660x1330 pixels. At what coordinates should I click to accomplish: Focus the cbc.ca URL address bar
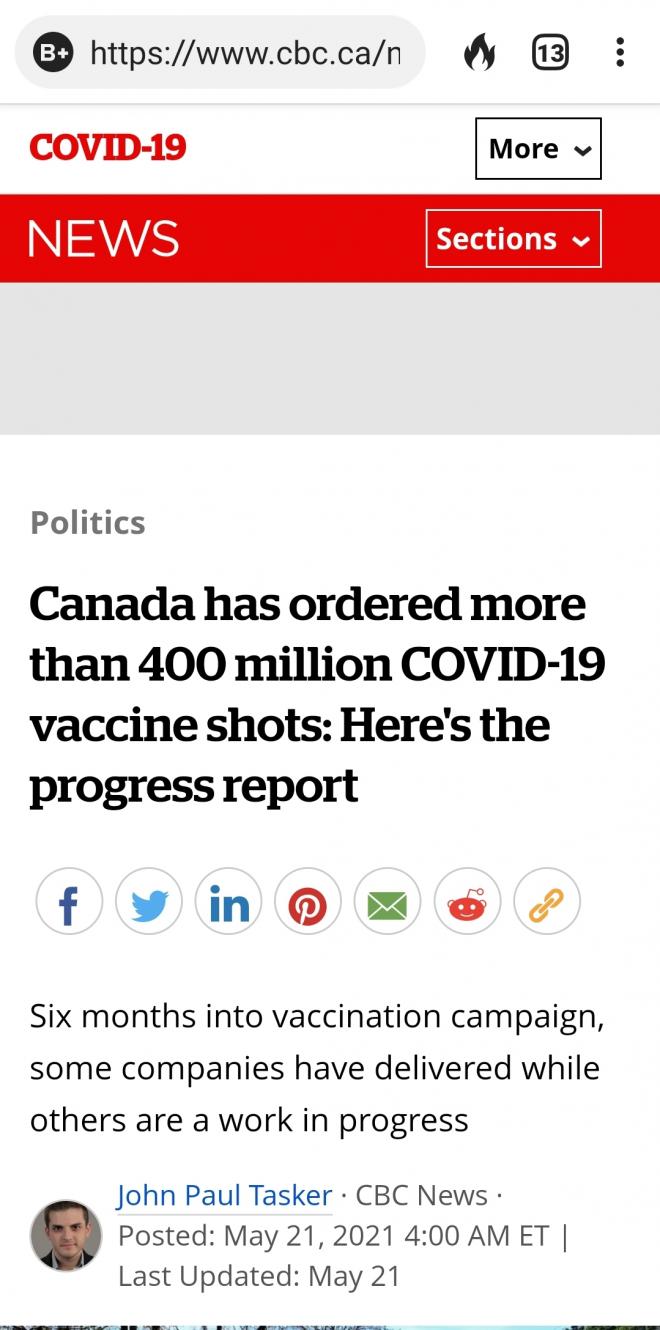coord(245,52)
